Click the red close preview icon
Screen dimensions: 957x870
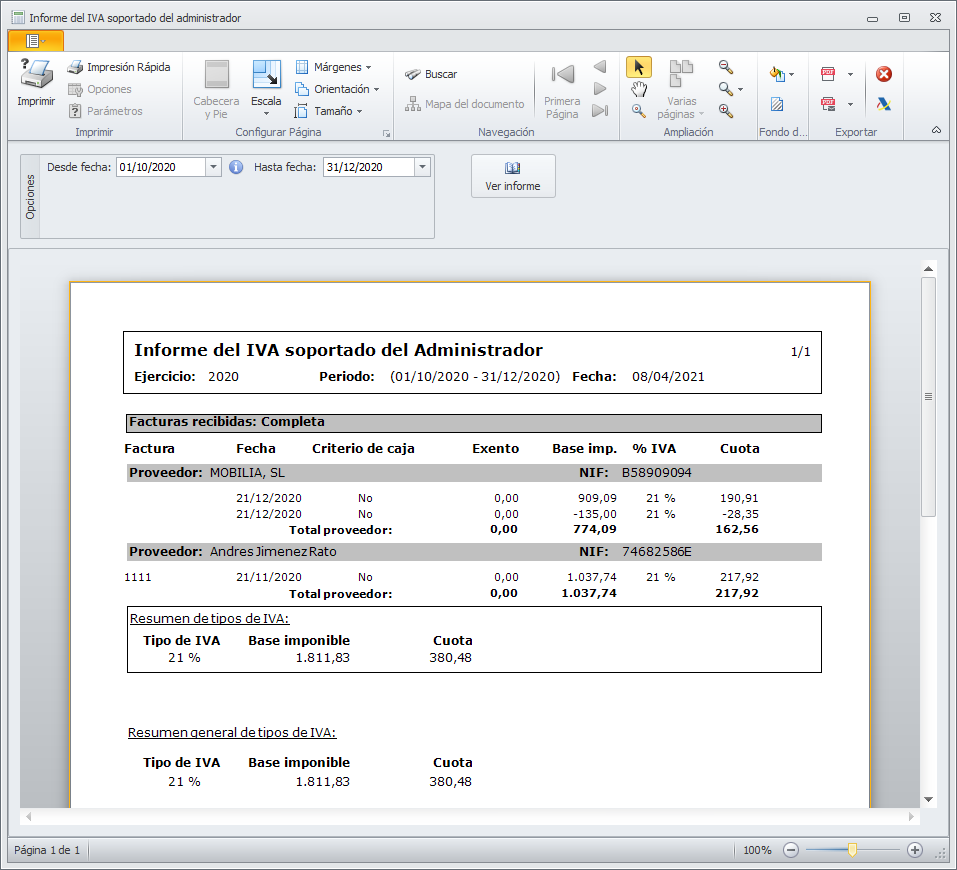click(x=883, y=74)
